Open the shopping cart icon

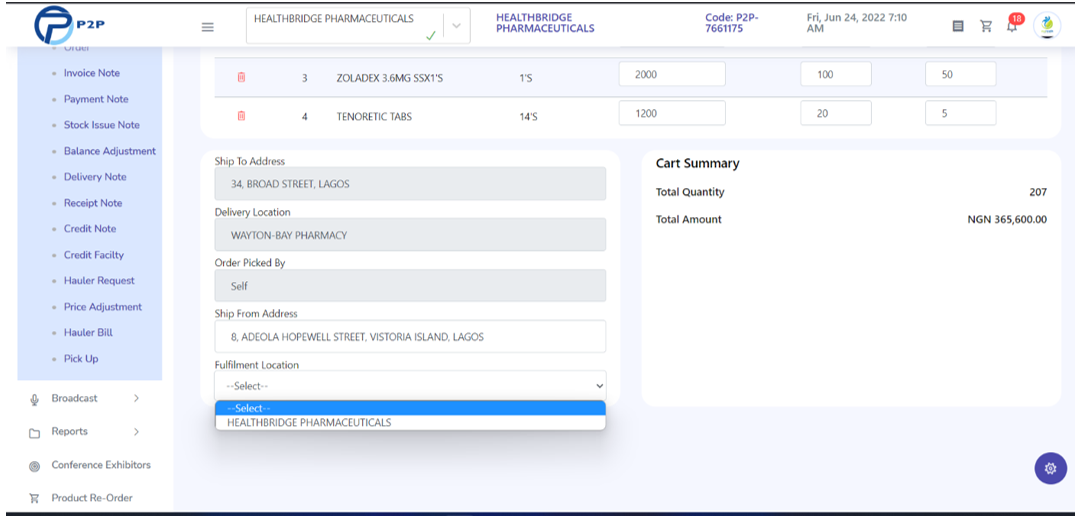tap(986, 26)
